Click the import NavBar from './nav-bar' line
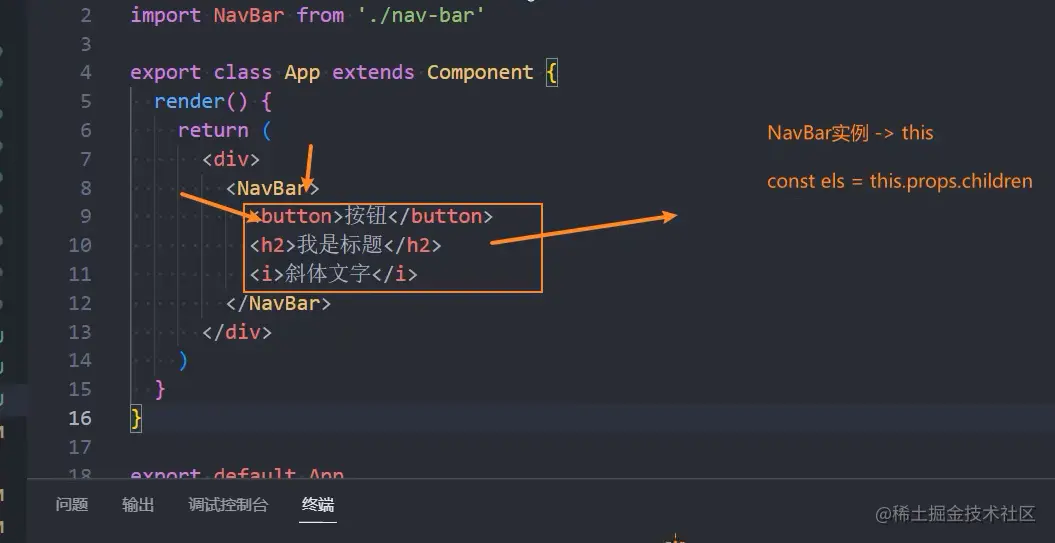Viewport: 1055px width, 543px height. tap(307, 15)
